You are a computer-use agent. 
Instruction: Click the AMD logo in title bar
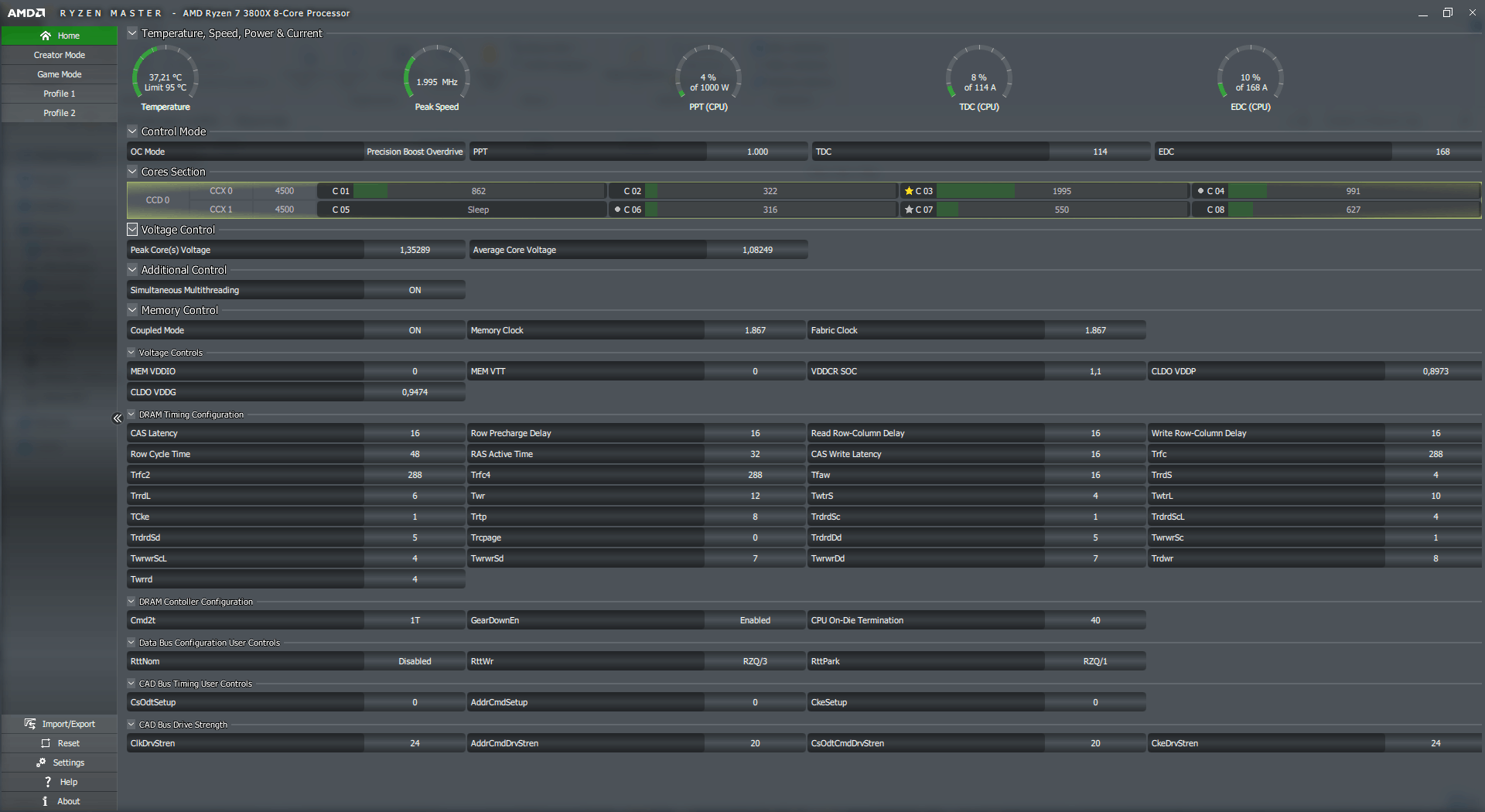(26, 13)
